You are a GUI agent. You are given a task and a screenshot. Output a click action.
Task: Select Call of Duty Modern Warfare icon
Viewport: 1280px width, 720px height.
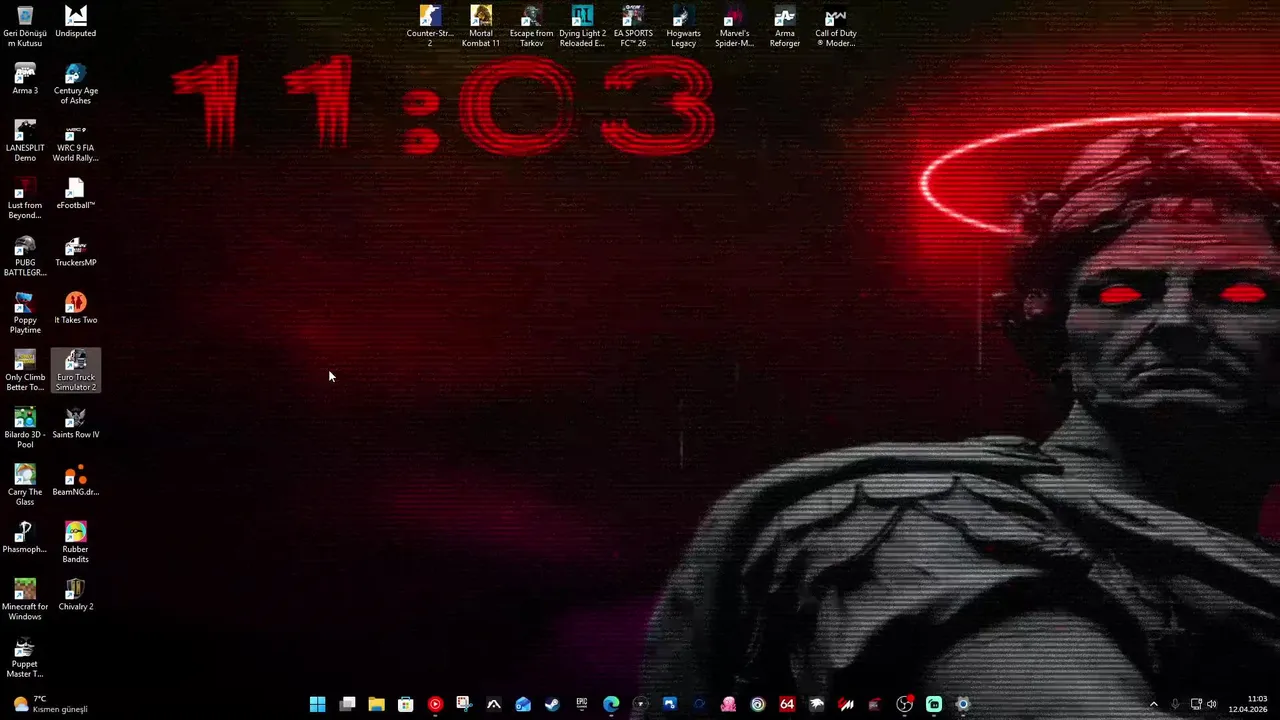point(836,26)
